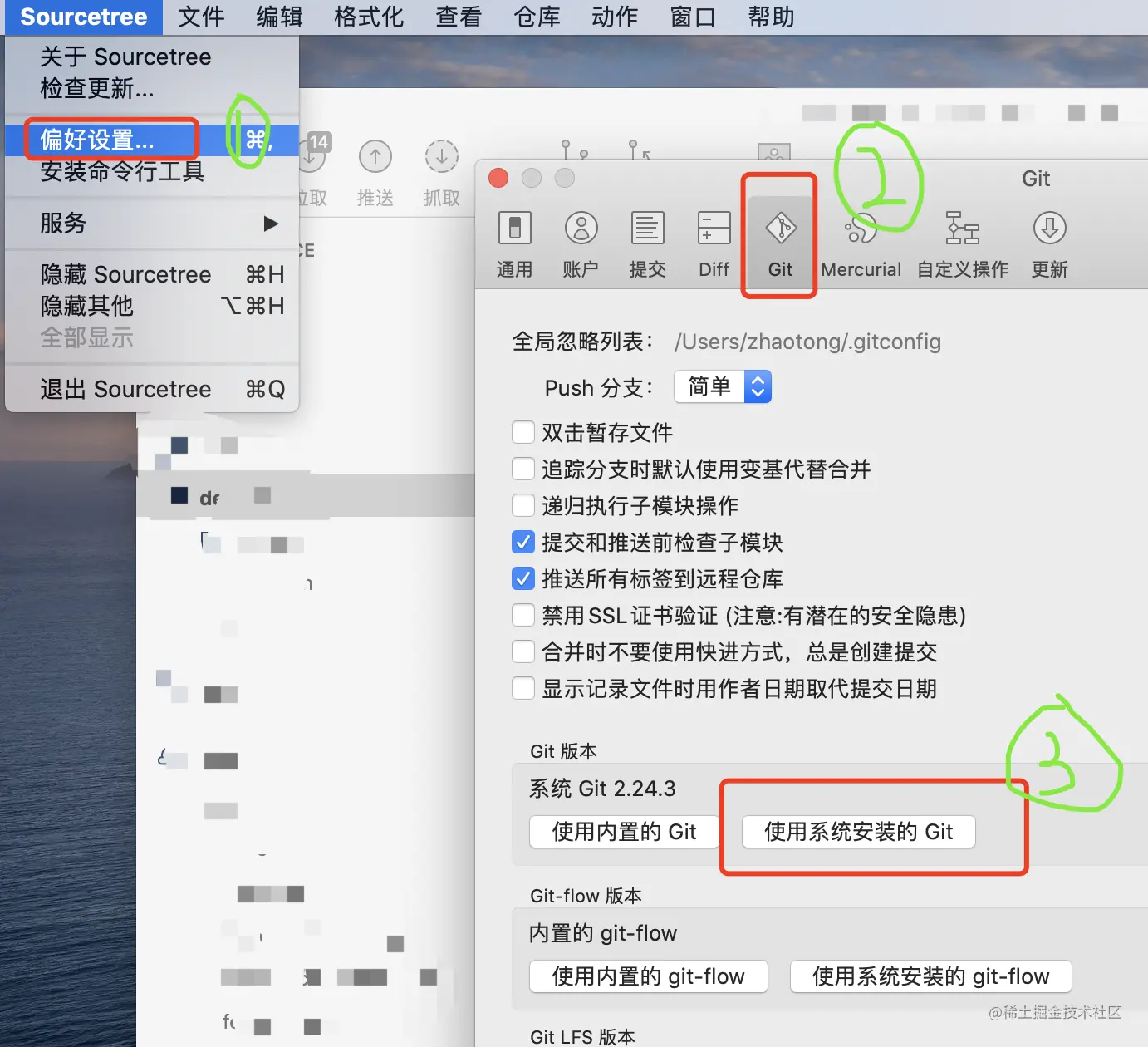Open the 格式化 menu

[x=369, y=17]
